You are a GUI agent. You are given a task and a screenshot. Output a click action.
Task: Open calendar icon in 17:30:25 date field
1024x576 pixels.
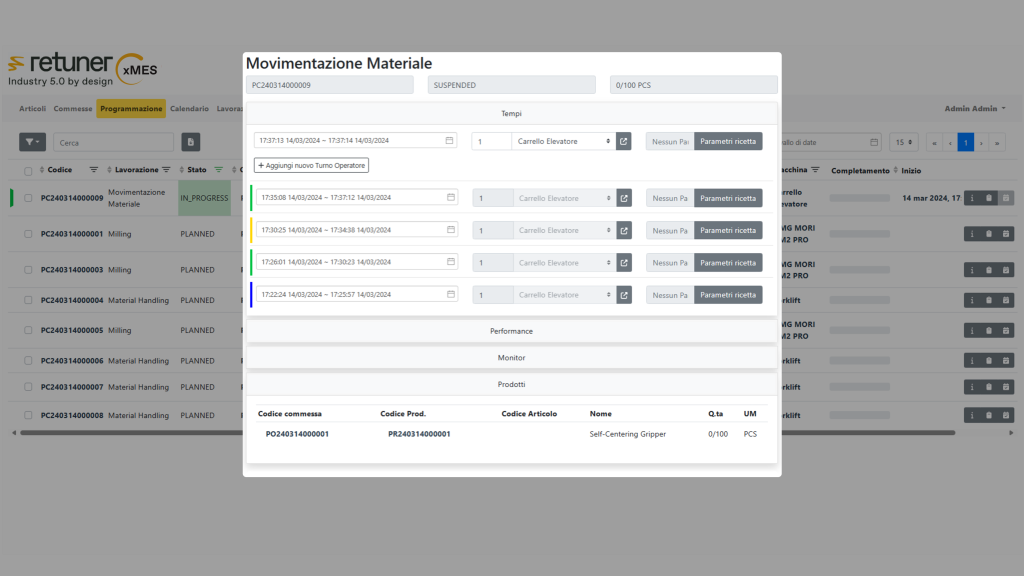coord(451,230)
